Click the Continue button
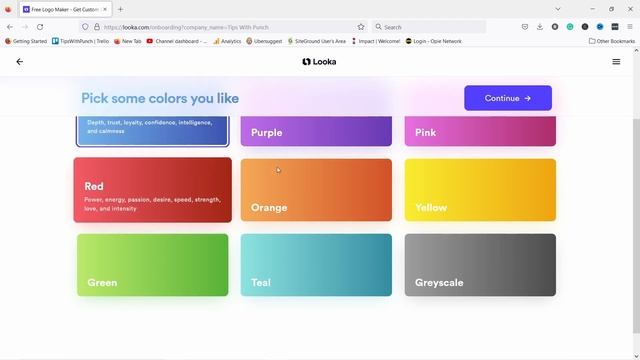Image resolution: width=640 pixels, height=360 pixels. point(508,98)
